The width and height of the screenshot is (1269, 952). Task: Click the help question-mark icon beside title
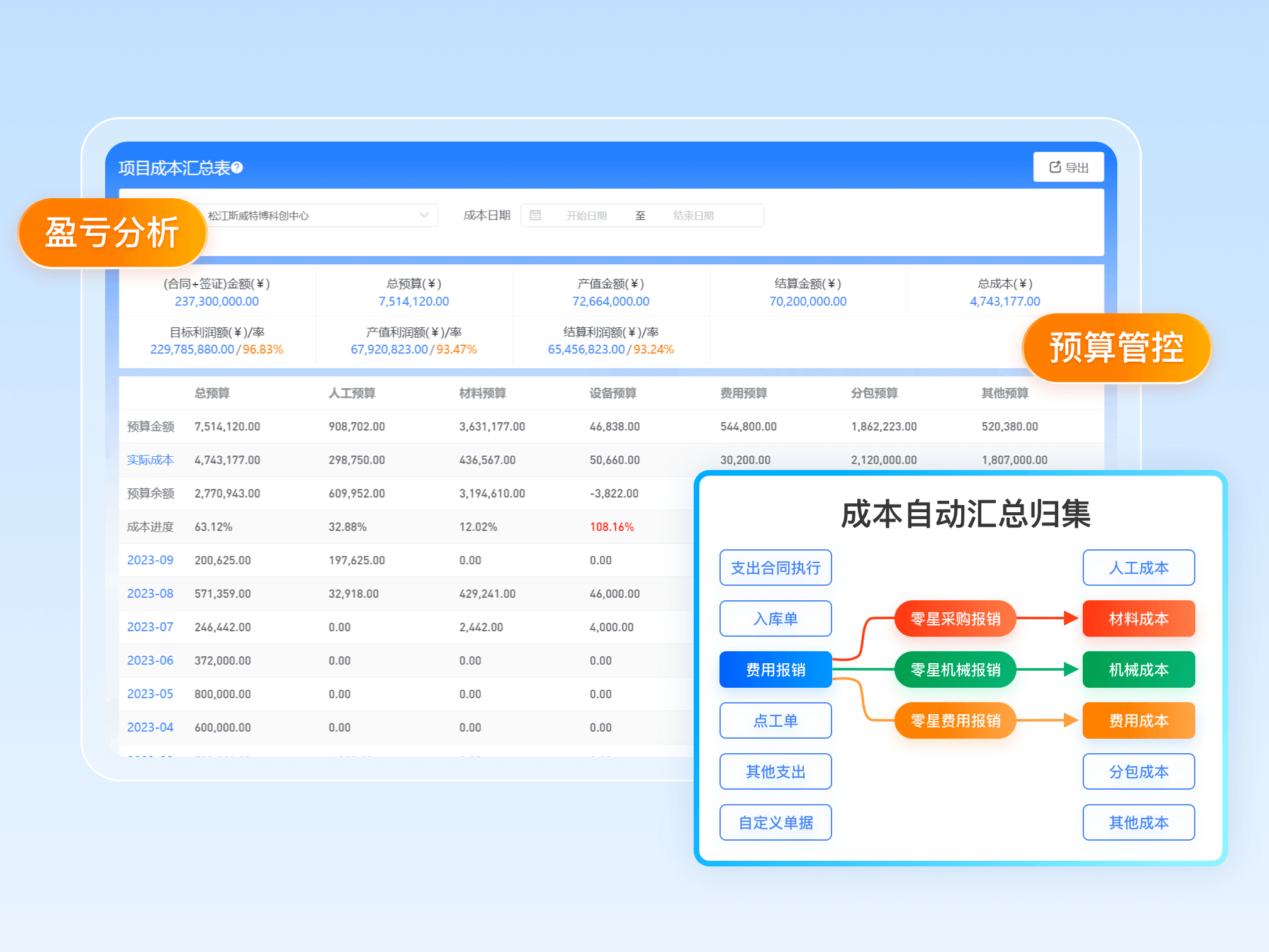pos(237,167)
